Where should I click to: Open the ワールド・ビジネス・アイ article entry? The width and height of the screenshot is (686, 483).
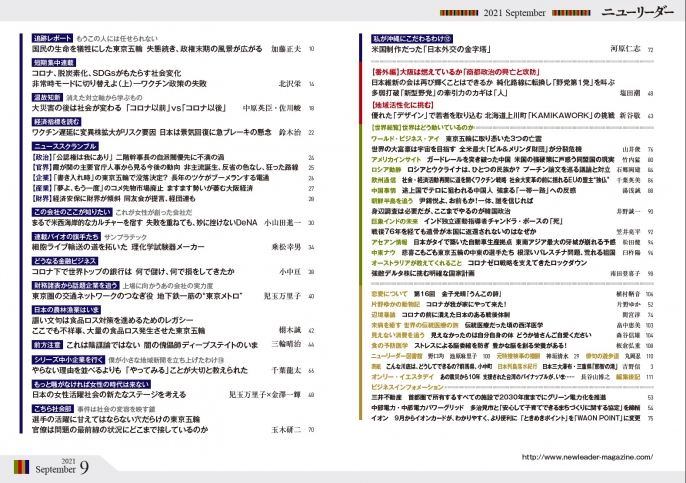tap(393, 138)
